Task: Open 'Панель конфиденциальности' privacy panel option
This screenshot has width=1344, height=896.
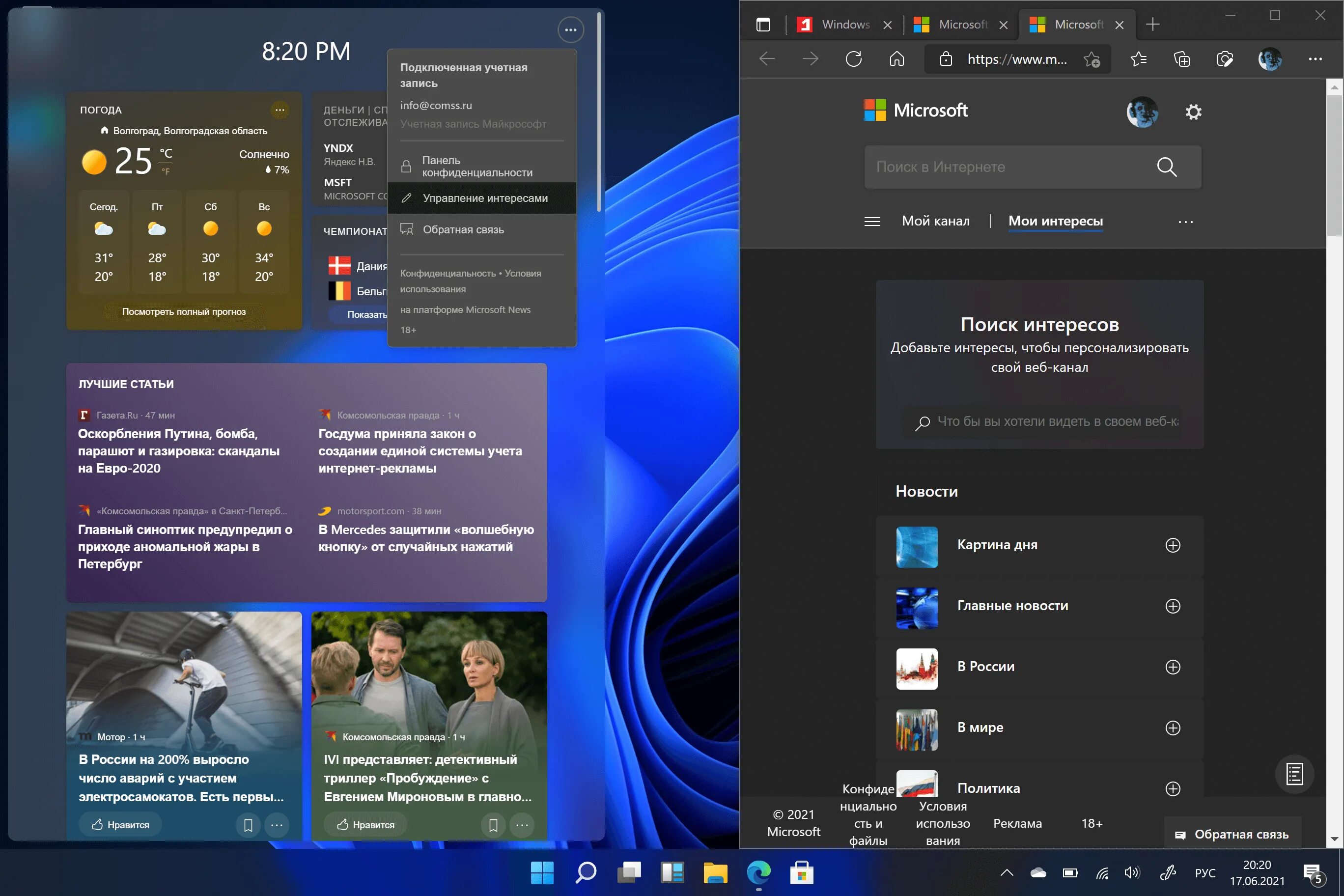Action: [478, 165]
